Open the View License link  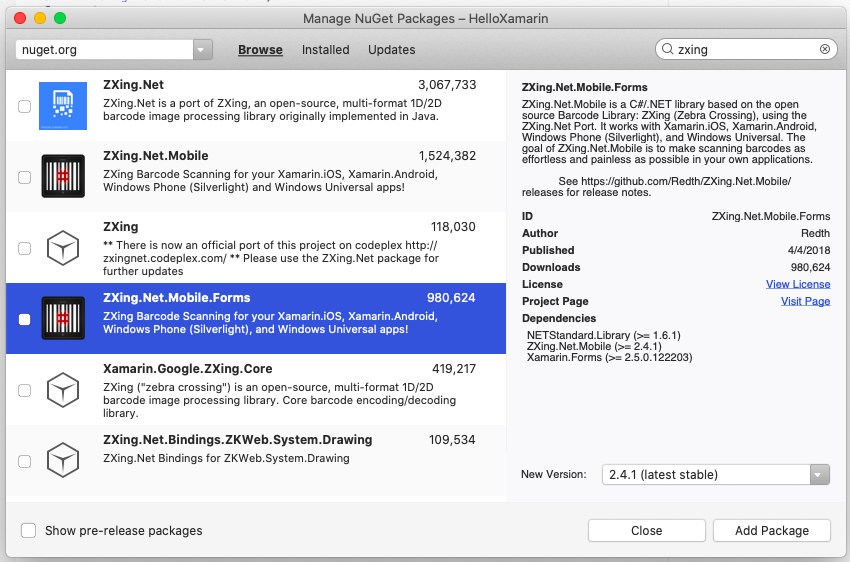pos(798,284)
